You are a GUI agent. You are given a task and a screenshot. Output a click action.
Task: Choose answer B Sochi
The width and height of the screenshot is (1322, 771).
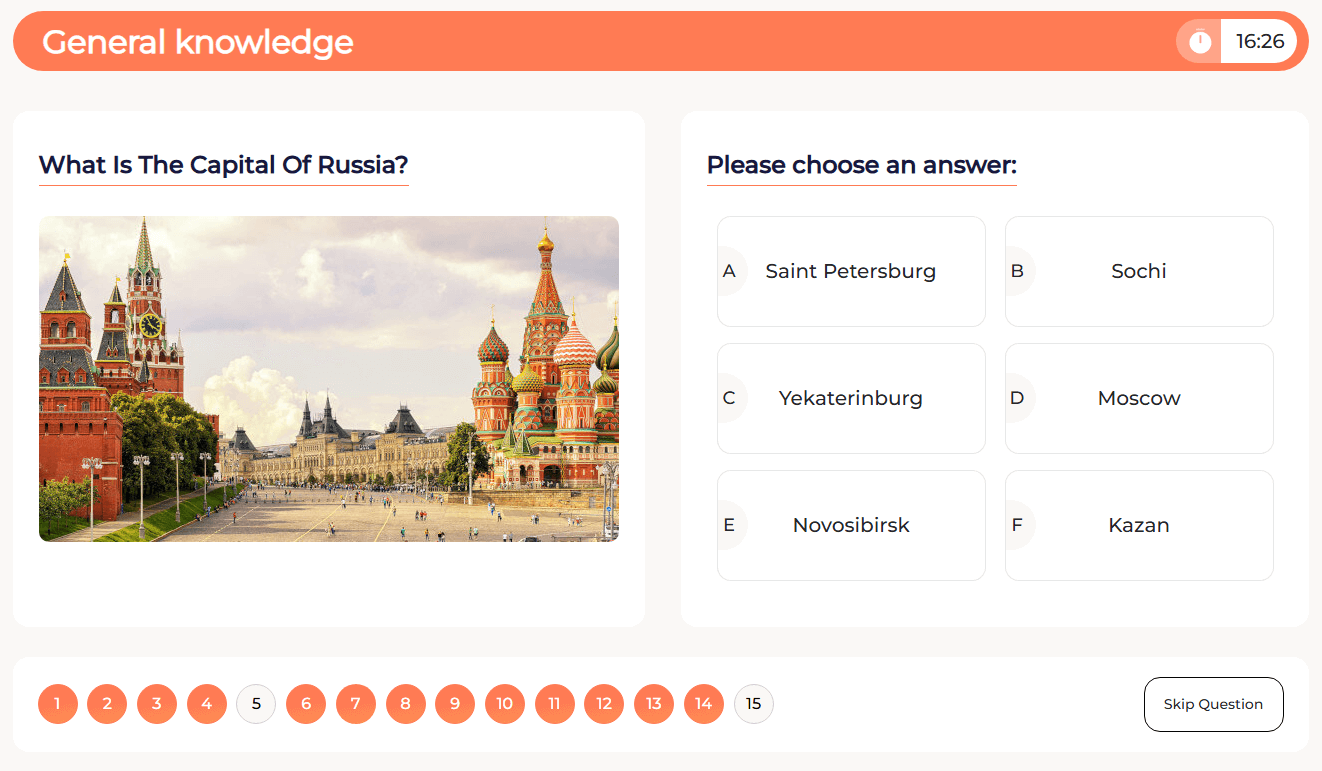1139,271
